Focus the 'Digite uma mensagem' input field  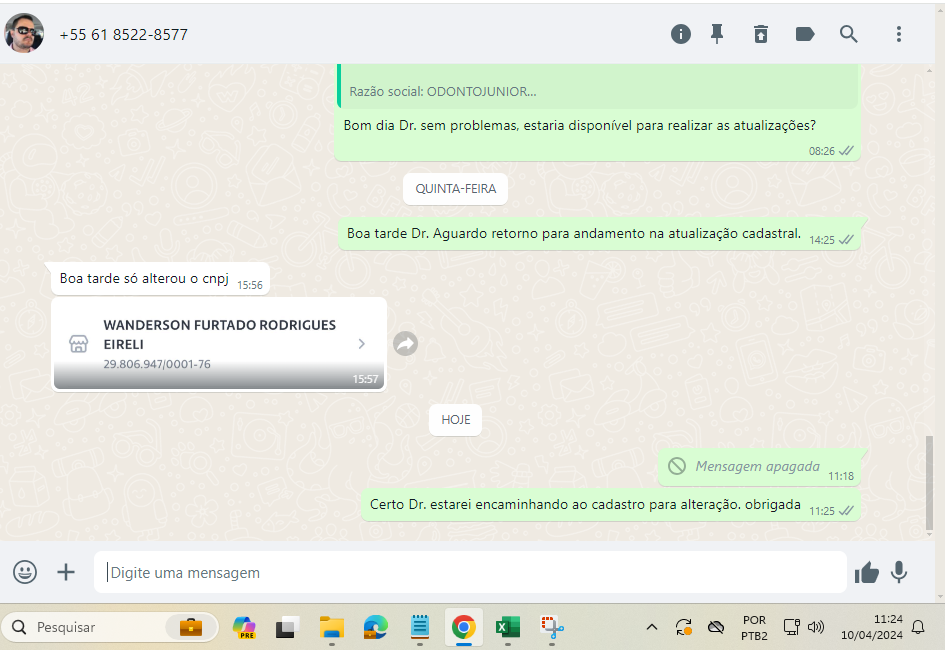[470, 573]
